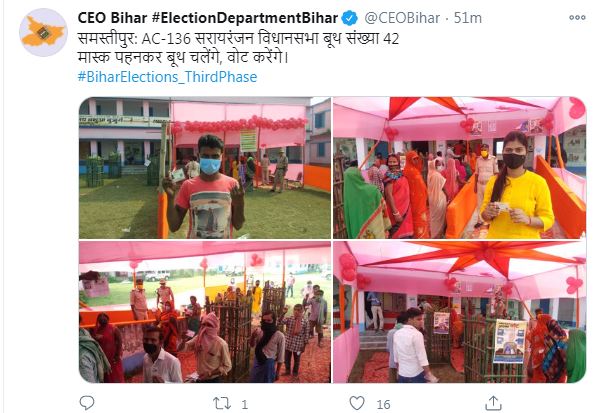Open the share tweet icon
595x413 pixels.
tap(493, 403)
